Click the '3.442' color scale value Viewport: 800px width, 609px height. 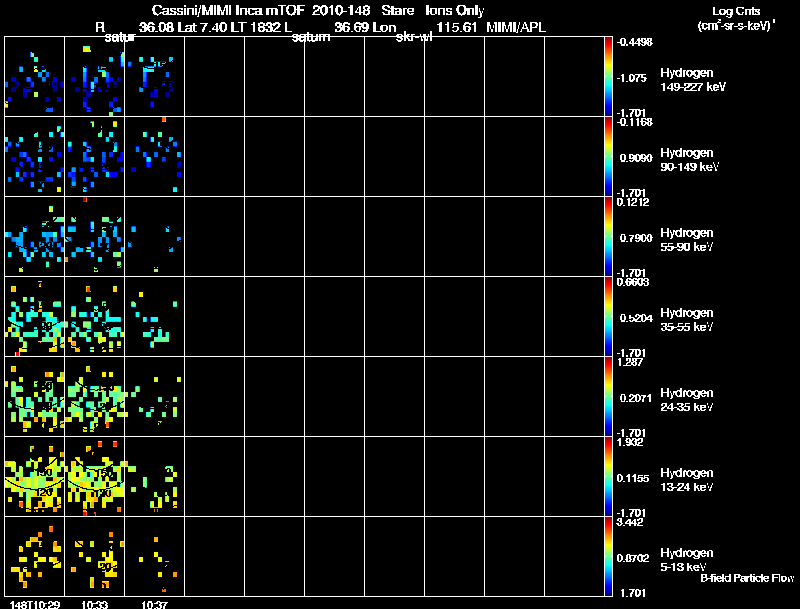click(x=630, y=522)
